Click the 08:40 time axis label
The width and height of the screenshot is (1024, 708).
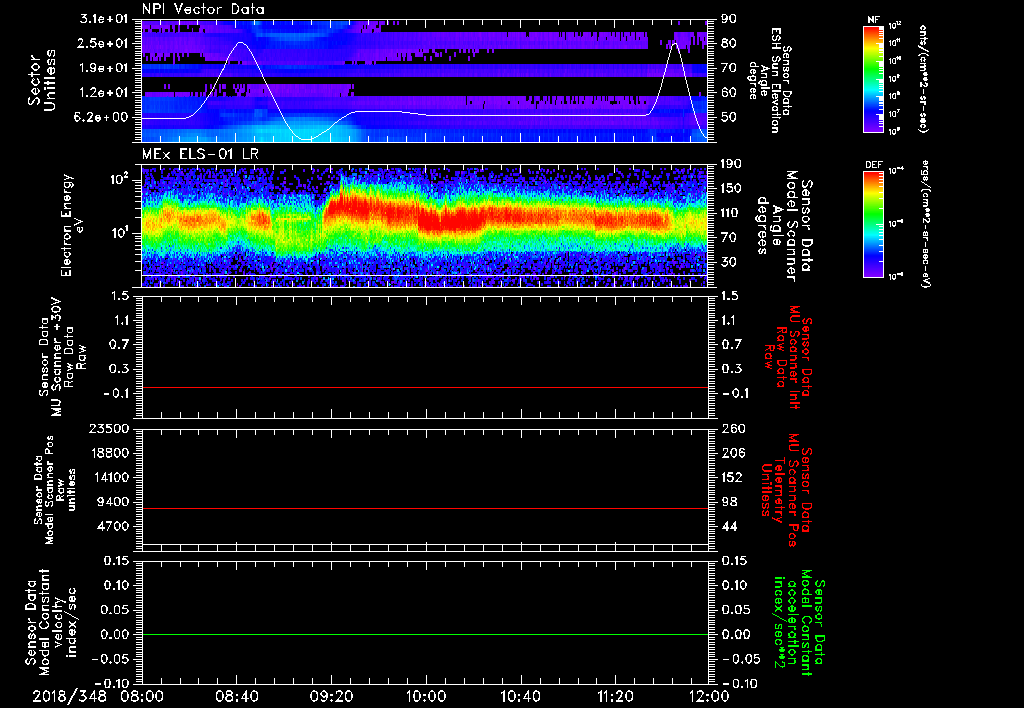coord(236,696)
